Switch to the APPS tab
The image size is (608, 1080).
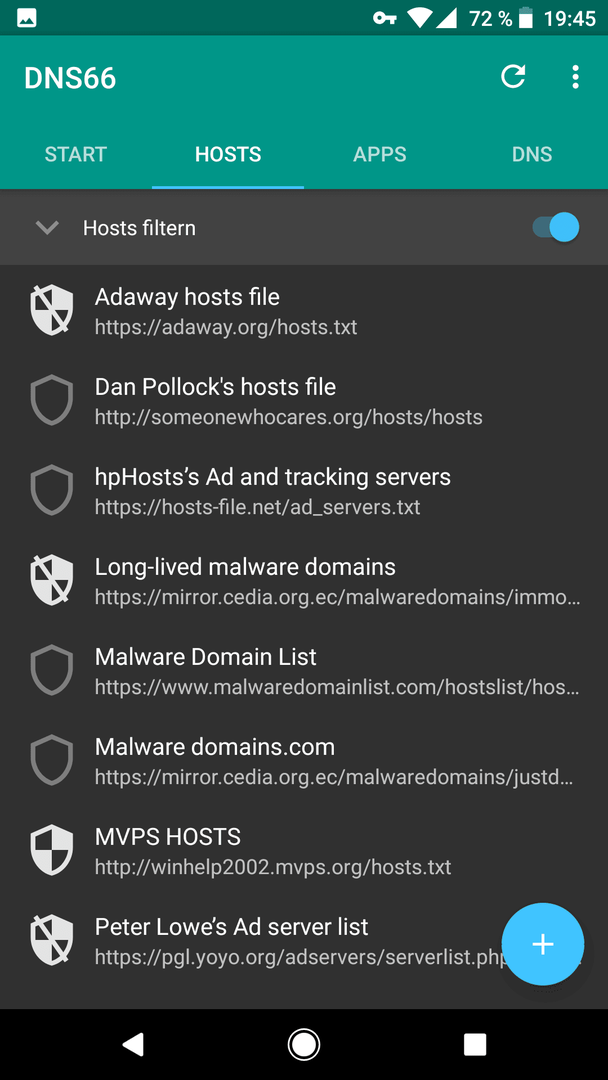click(x=379, y=154)
